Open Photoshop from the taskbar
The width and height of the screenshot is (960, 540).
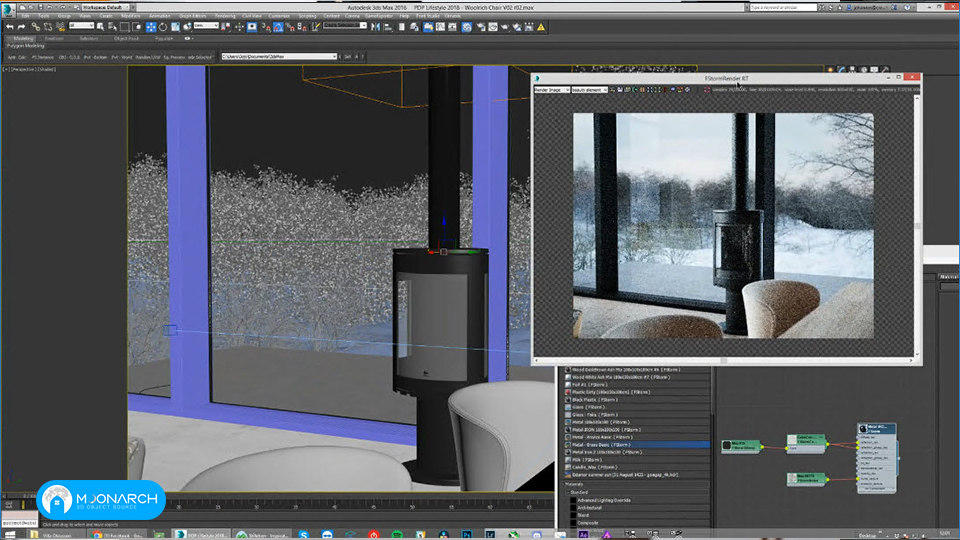click(467, 534)
